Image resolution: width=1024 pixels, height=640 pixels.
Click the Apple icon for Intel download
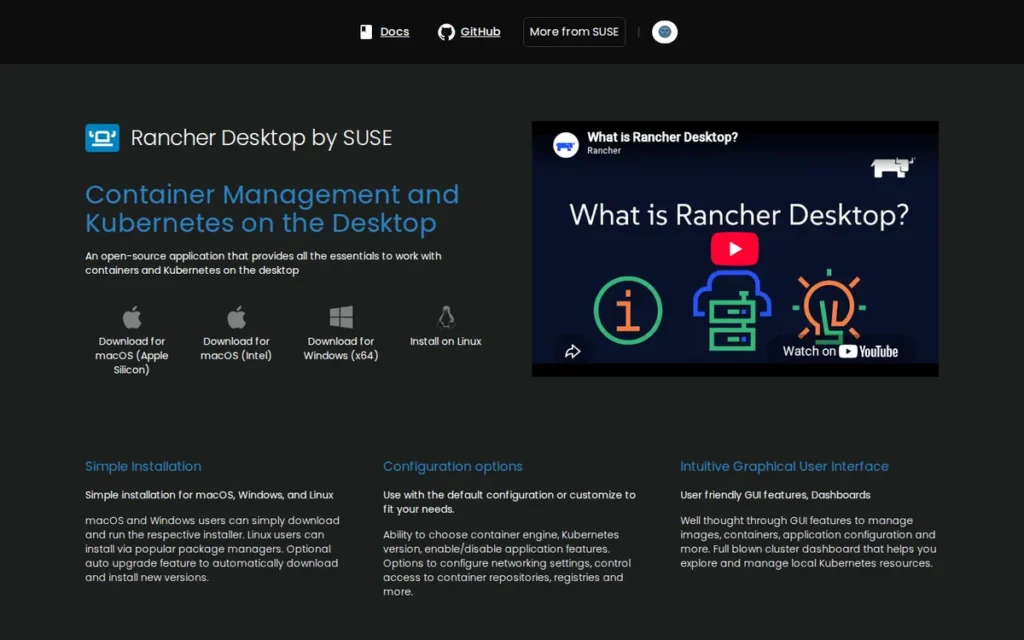click(236, 317)
